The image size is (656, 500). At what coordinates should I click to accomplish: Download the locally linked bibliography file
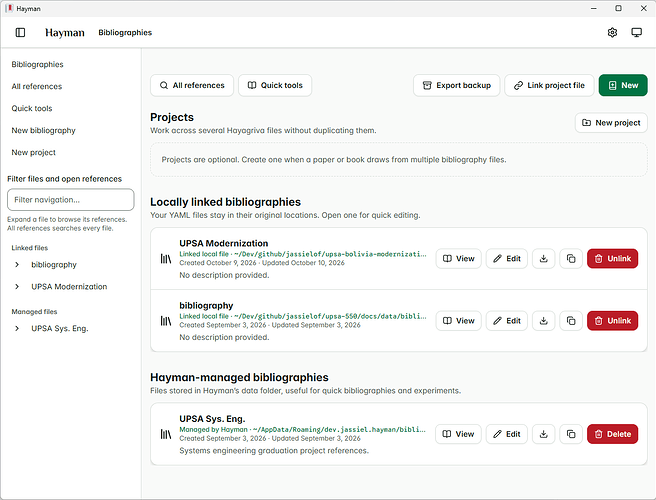pos(543,321)
